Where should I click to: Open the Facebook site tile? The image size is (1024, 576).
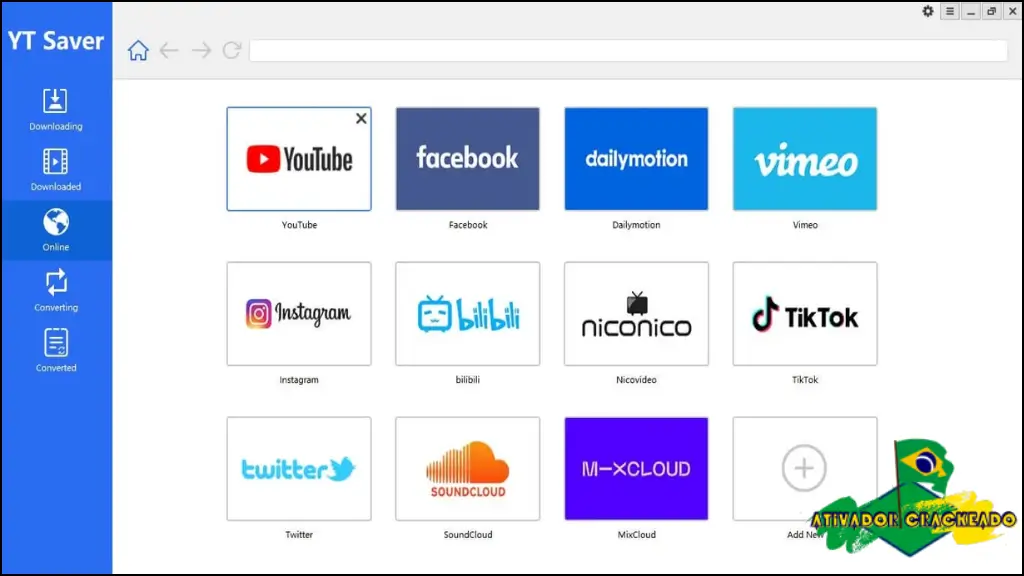468,159
